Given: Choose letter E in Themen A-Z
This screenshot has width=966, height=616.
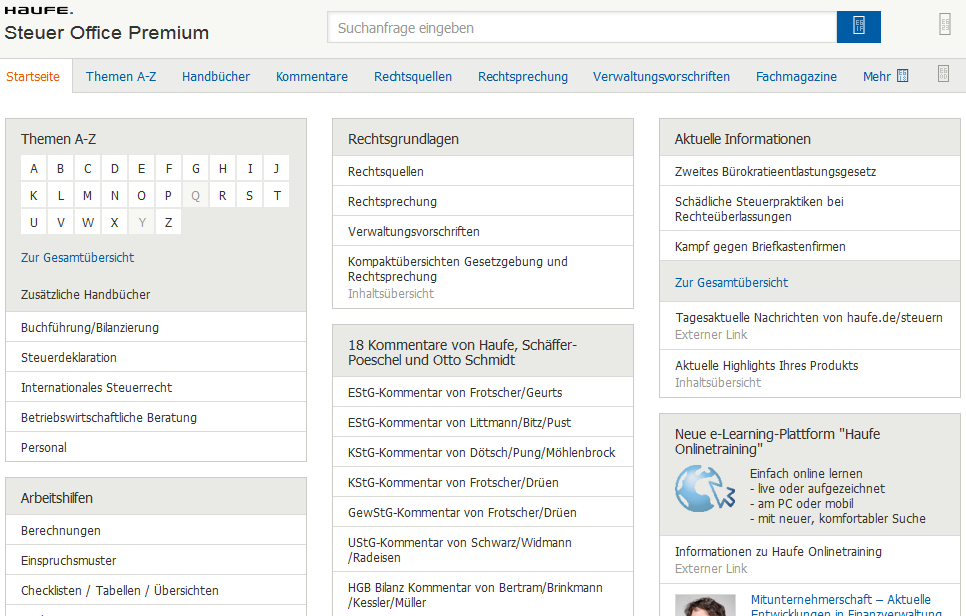Looking at the screenshot, I should [142, 168].
